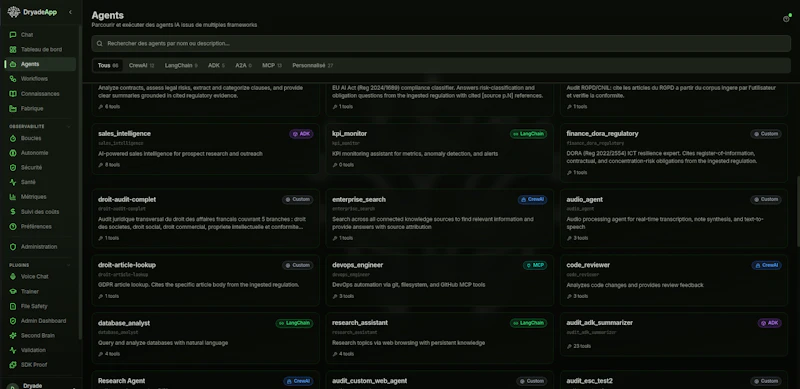Open the Trainer plugin icon
Image resolution: width=800 pixels, height=389 pixels.
click(x=13, y=291)
